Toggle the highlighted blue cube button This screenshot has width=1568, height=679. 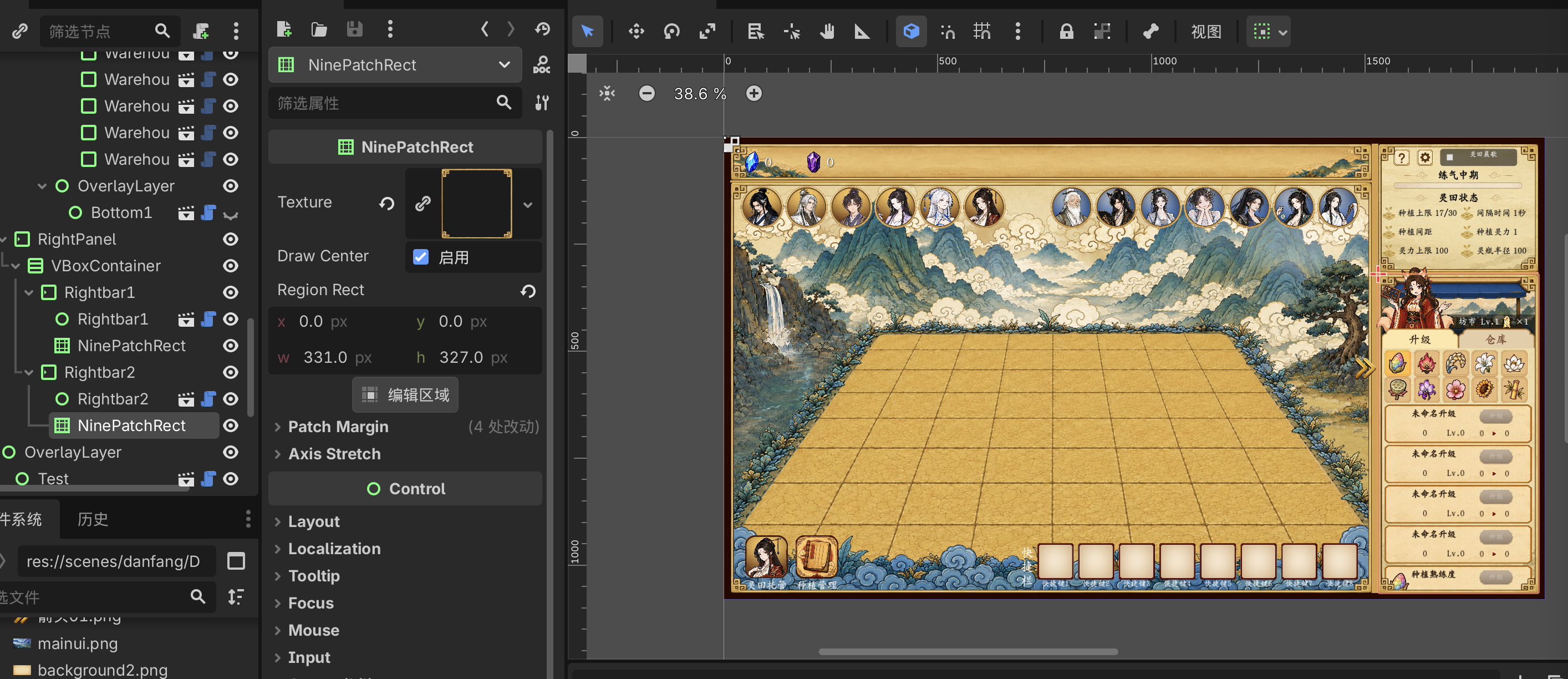click(x=911, y=31)
